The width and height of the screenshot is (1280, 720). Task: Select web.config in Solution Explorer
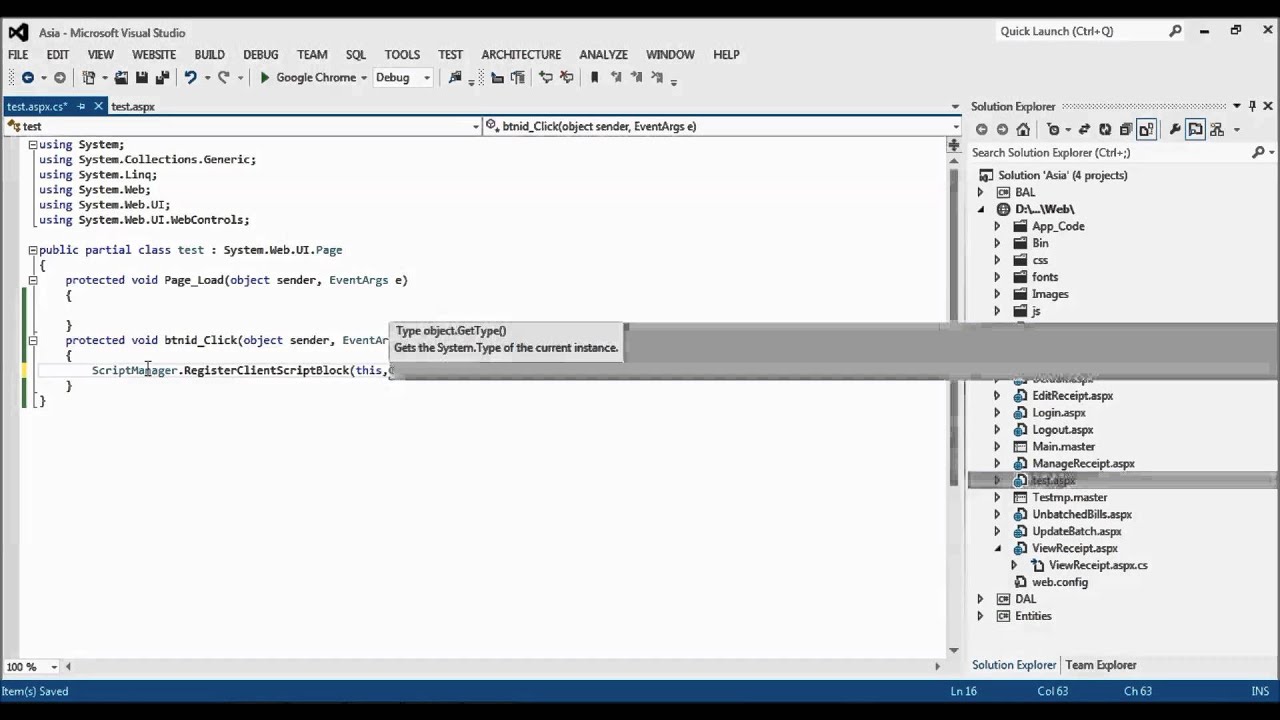1059,582
